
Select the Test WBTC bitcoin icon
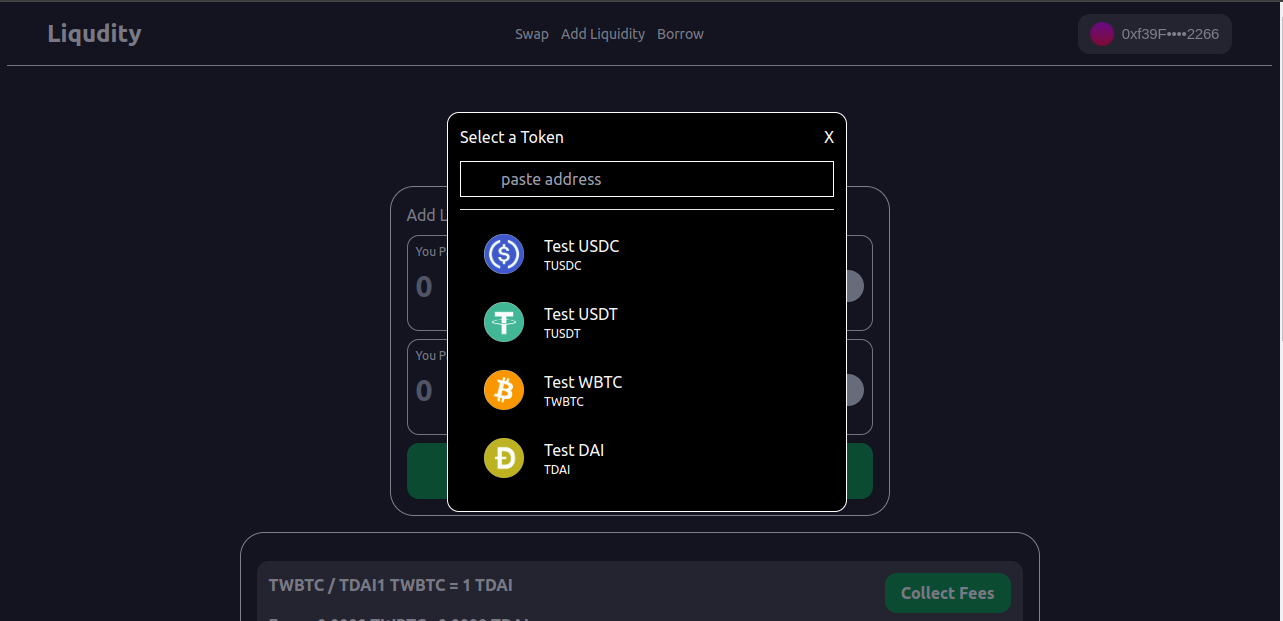point(504,390)
